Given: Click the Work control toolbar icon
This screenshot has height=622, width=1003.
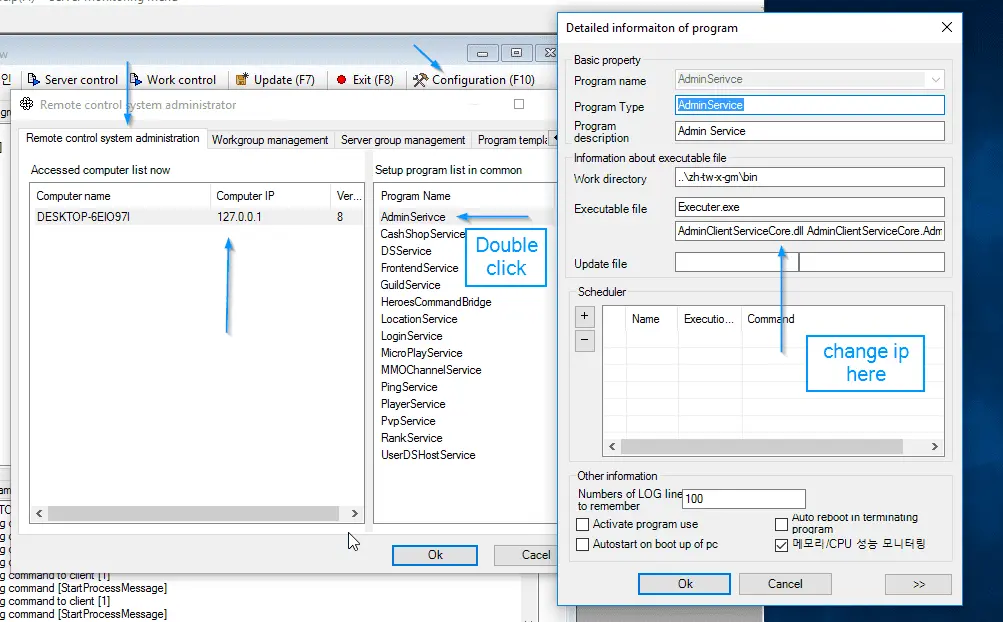Looking at the screenshot, I should coord(136,80).
